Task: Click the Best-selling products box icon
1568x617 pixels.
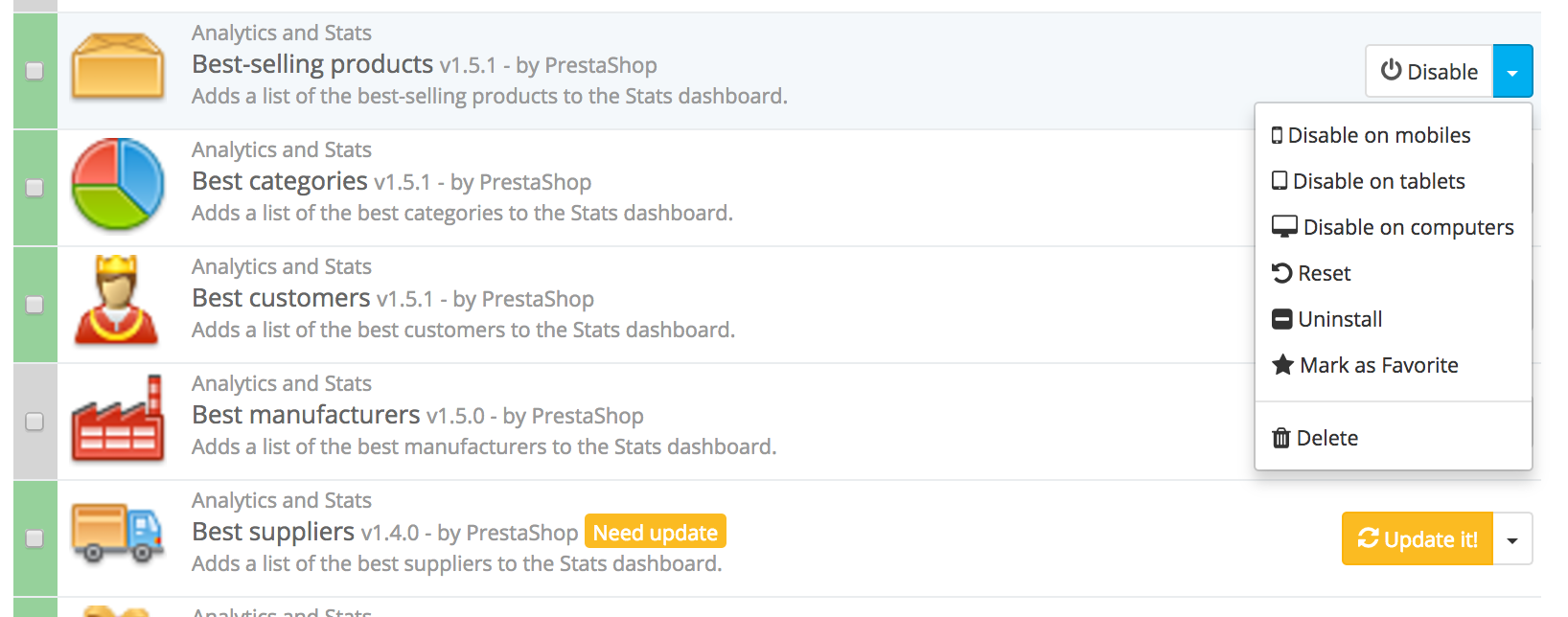Action: pyautogui.click(x=118, y=65)
